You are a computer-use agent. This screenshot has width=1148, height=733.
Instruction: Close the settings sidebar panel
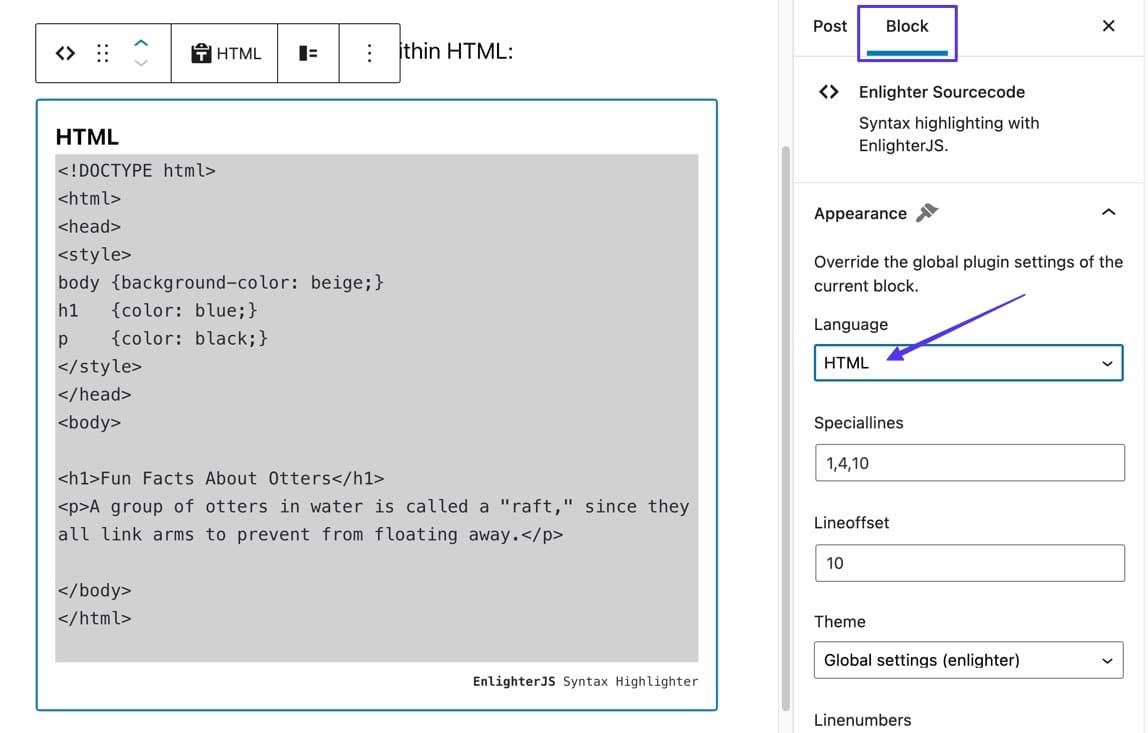pyautogui.click(x=1108, y=26)
